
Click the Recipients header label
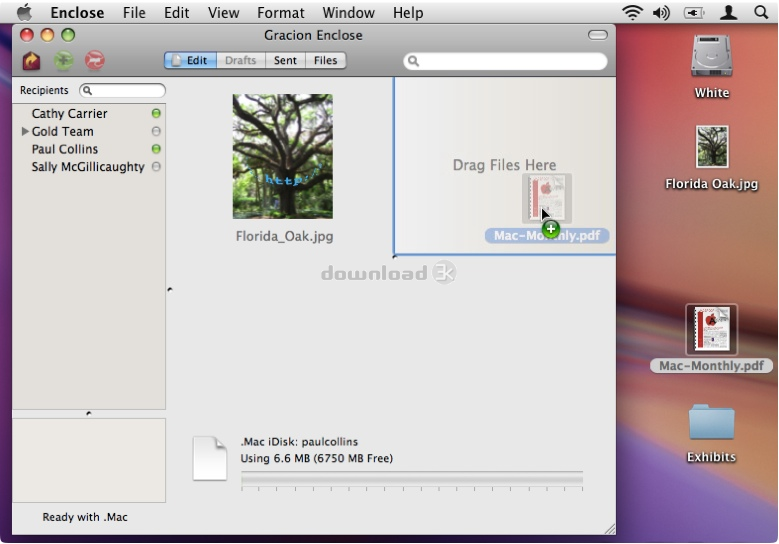point(44,90)
